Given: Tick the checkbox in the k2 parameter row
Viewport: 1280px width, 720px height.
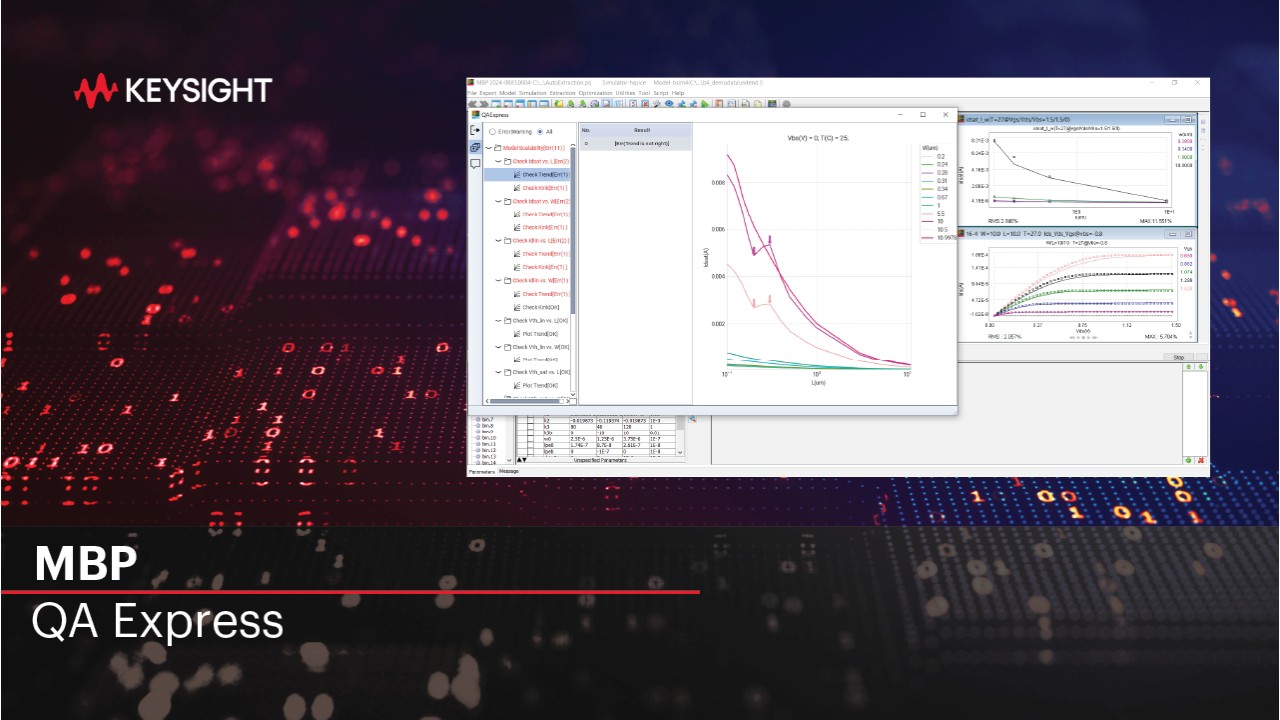Looking at the screenshot, I should (x=532, y=422).
